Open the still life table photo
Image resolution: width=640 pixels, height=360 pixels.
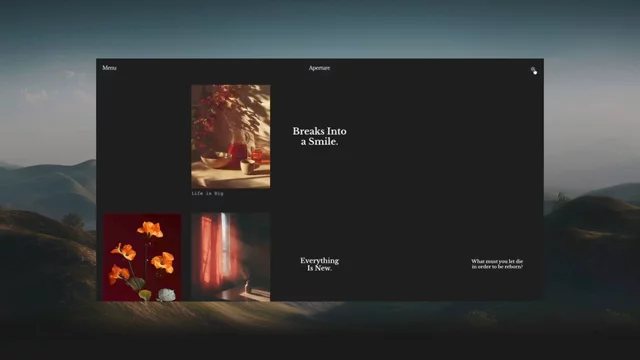click(x=231, y=136)
